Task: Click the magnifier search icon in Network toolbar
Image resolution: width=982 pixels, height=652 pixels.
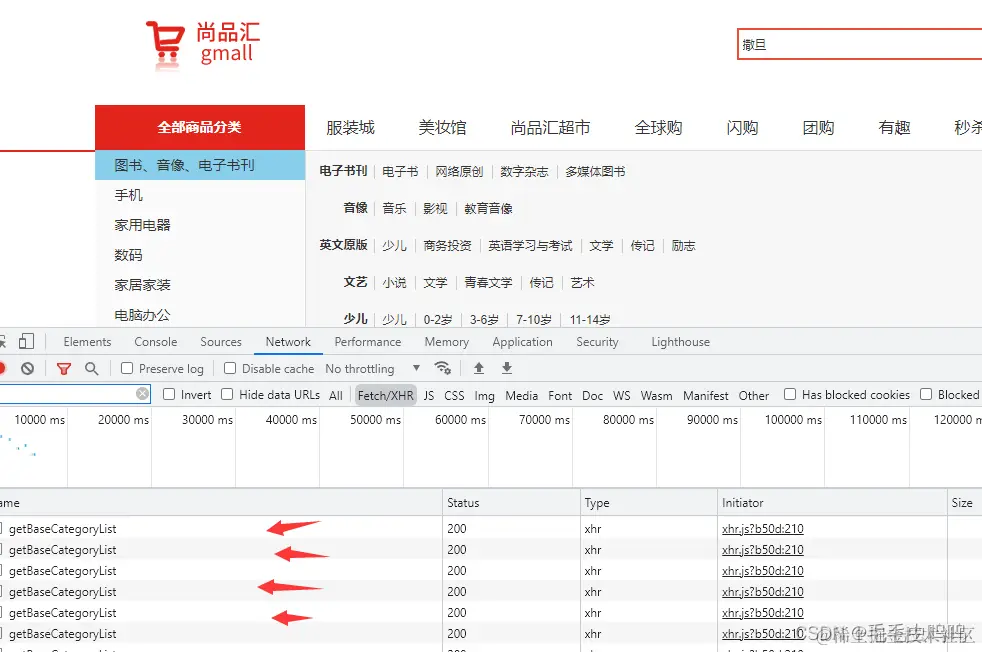Action: pyautogui.click(x=90, y=369)
